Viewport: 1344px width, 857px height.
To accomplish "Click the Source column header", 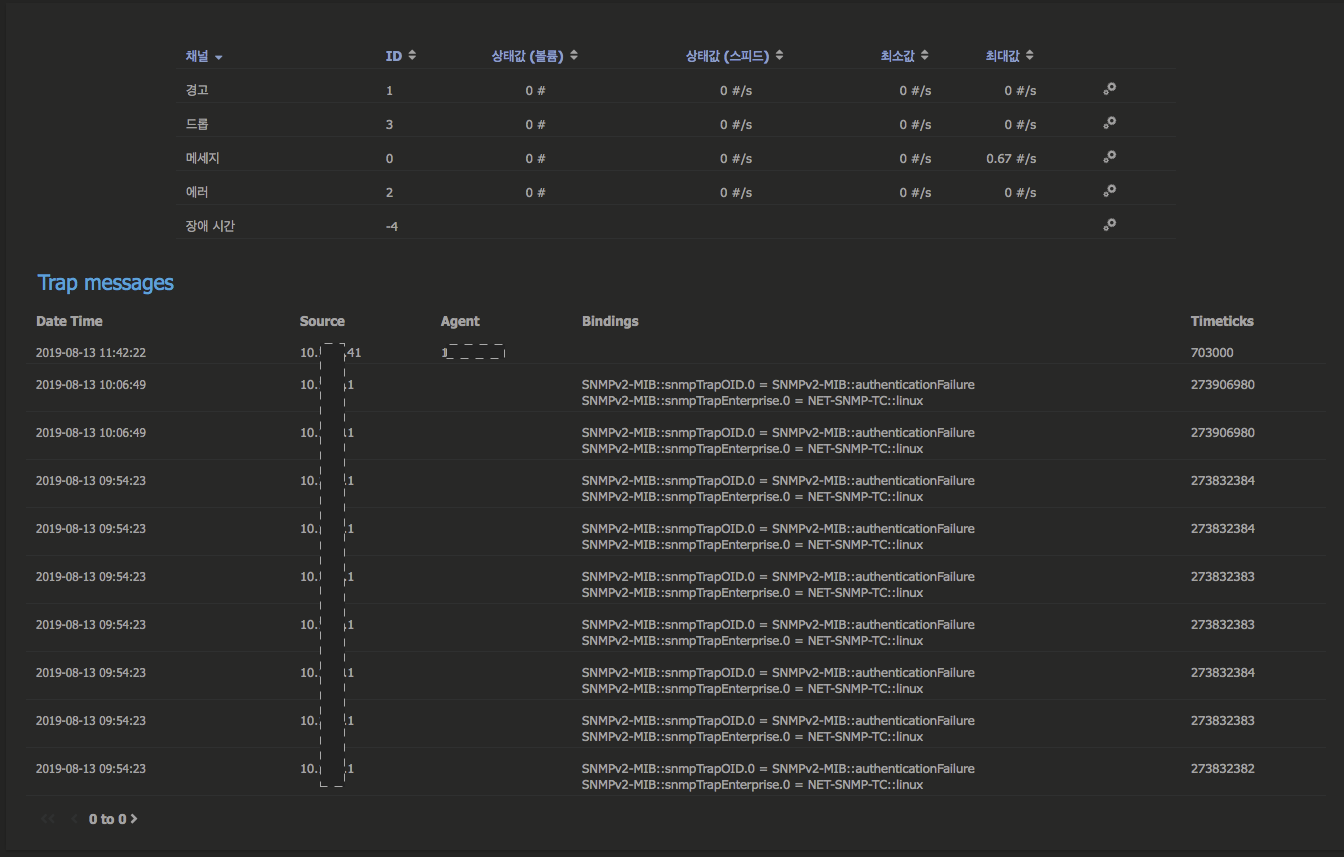I will tap(322, 321).
